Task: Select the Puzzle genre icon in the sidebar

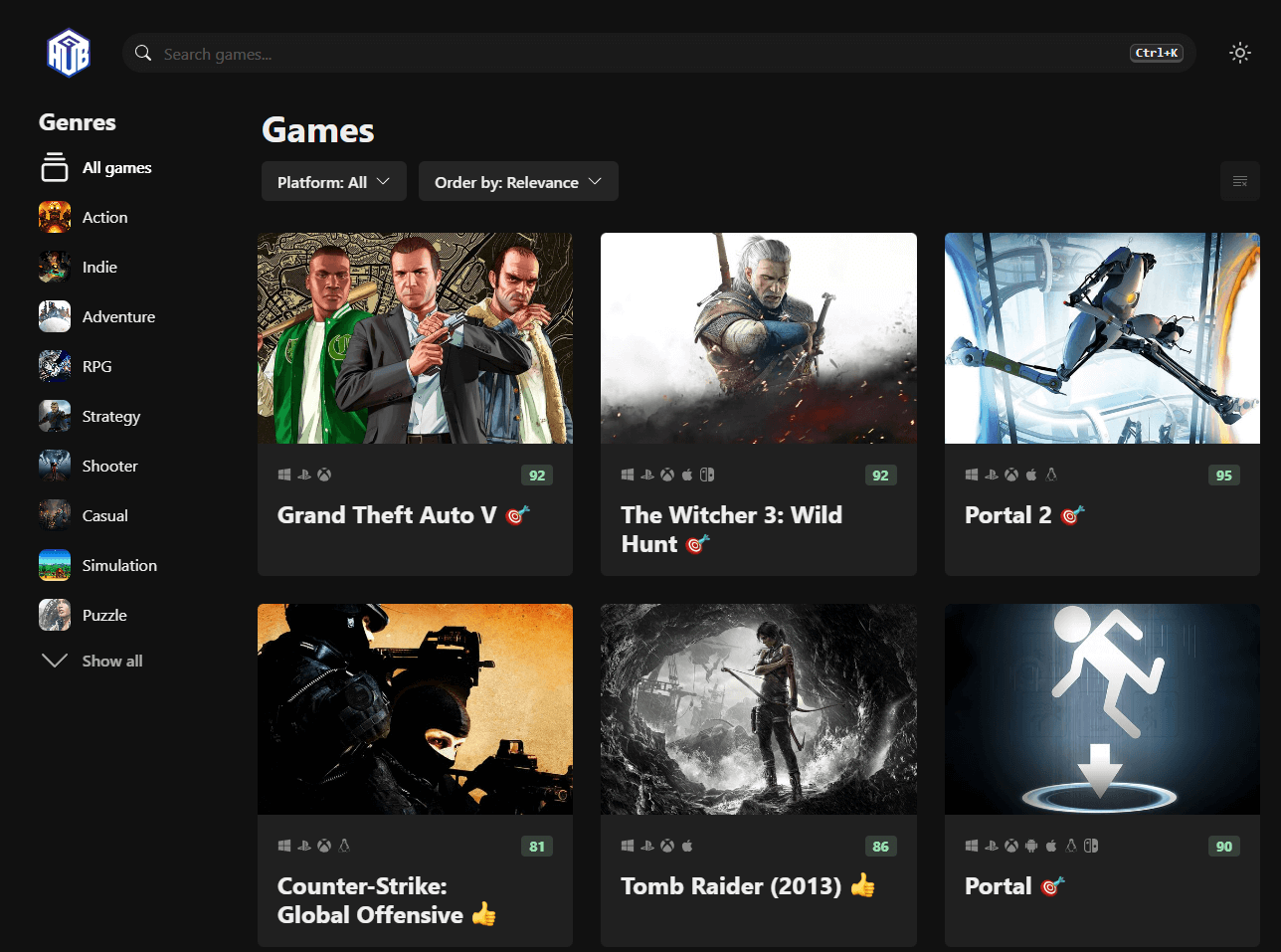Action: coord(54,615)
